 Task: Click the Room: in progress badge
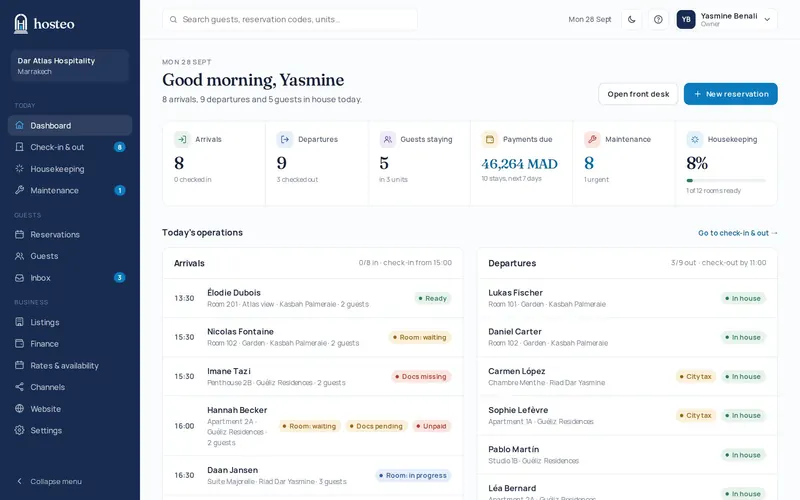[413, 476]
